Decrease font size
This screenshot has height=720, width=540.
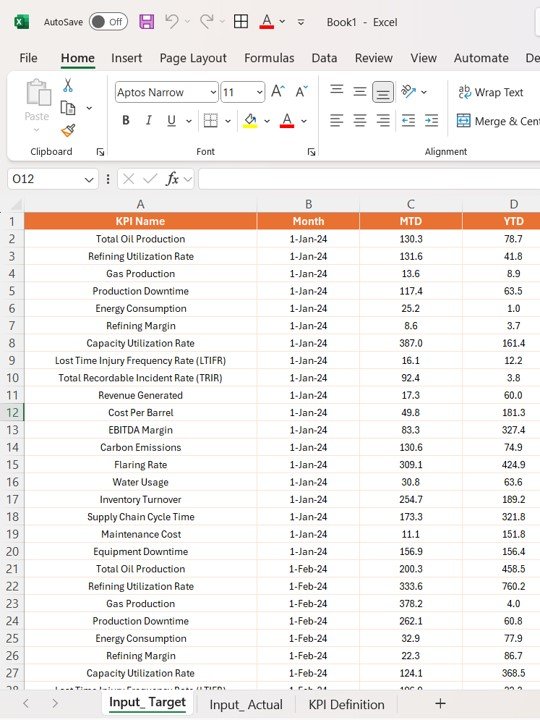pyautogui.click(x=301, y=91)
